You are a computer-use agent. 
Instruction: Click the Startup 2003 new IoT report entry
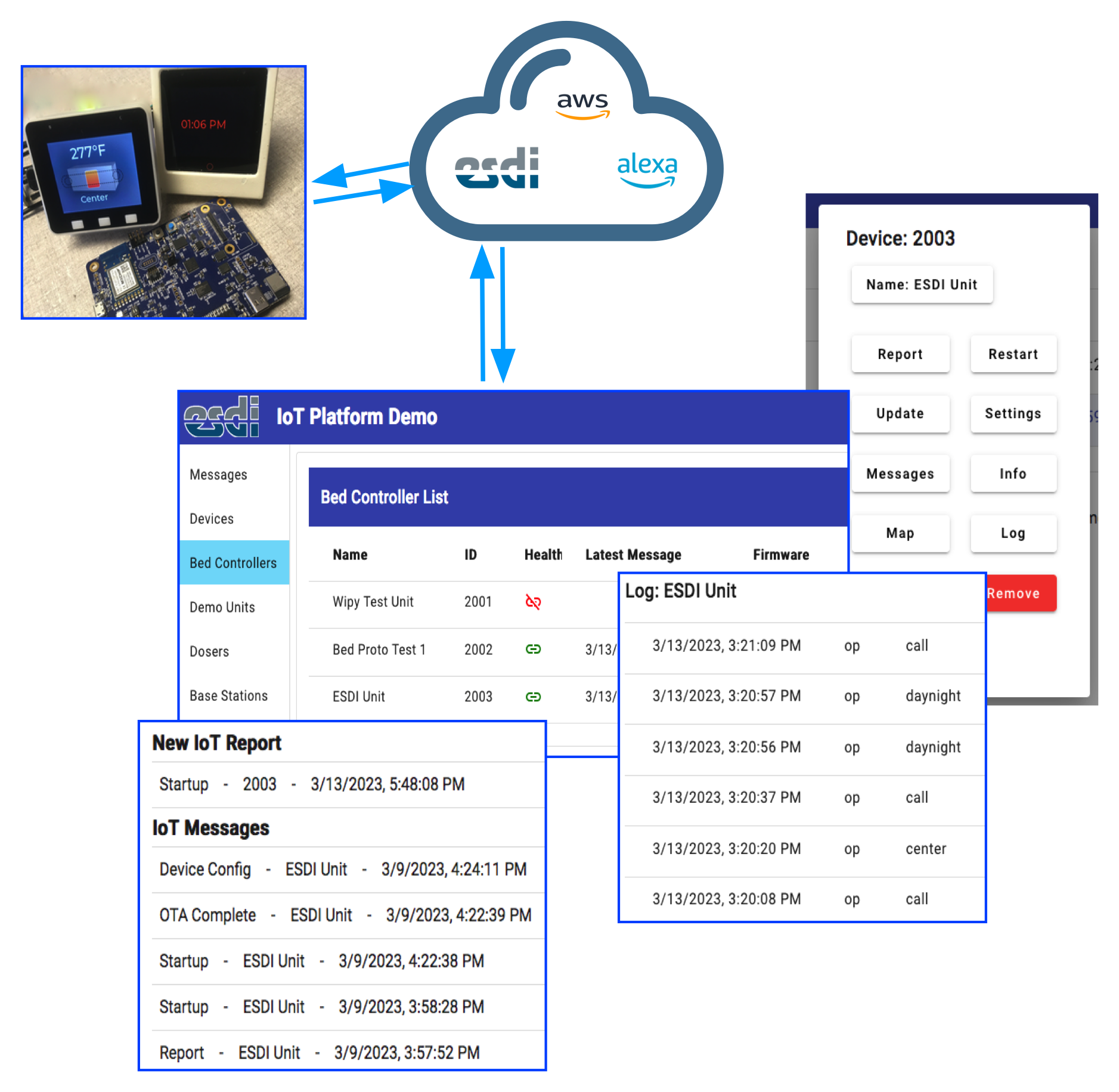pos(348,784)
